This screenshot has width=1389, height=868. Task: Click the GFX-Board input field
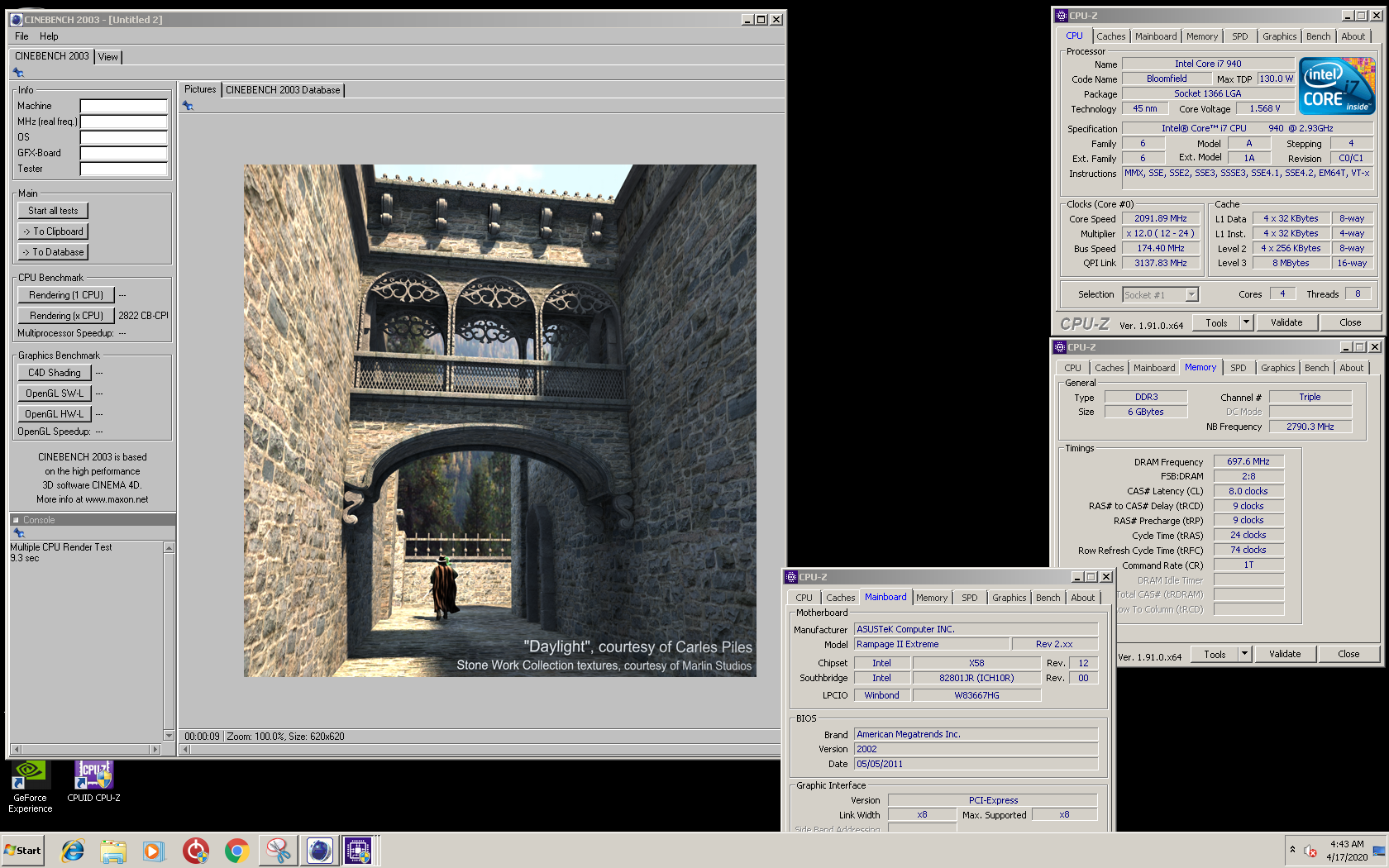pyautogui.click(x=124, y=153)
